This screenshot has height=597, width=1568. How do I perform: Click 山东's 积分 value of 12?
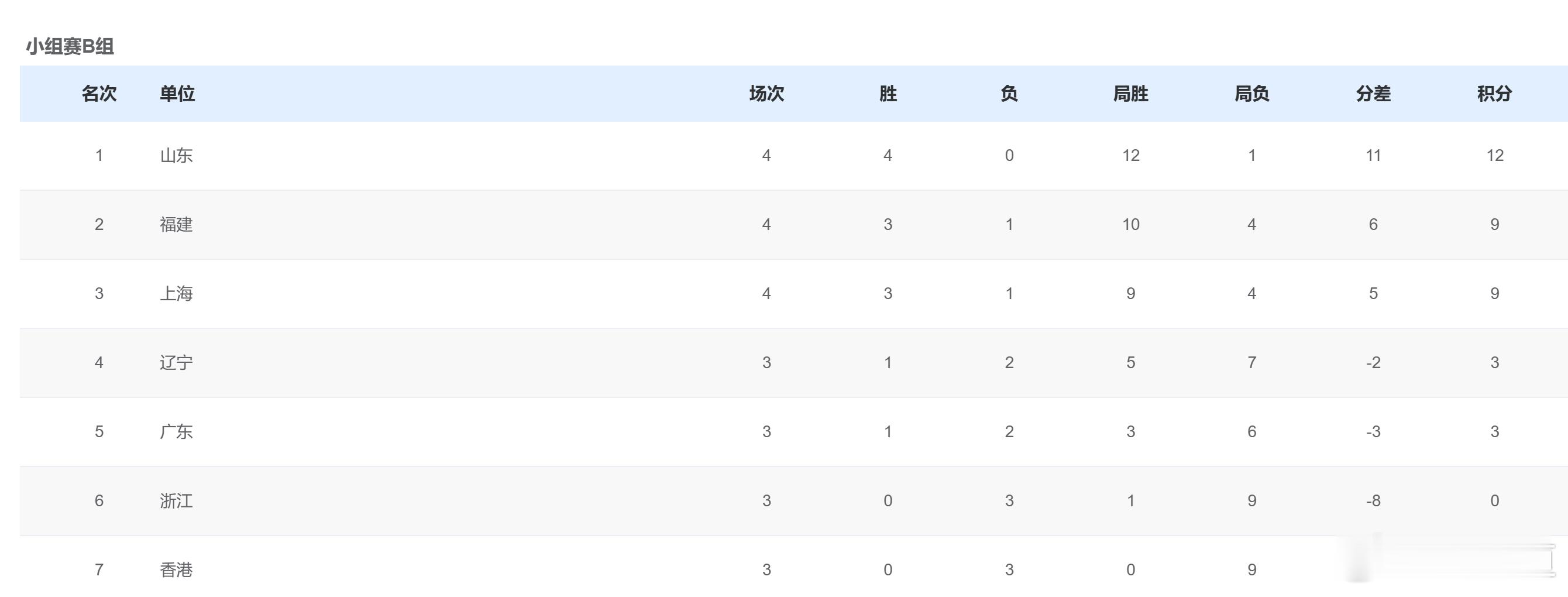tap(1495, 156)
